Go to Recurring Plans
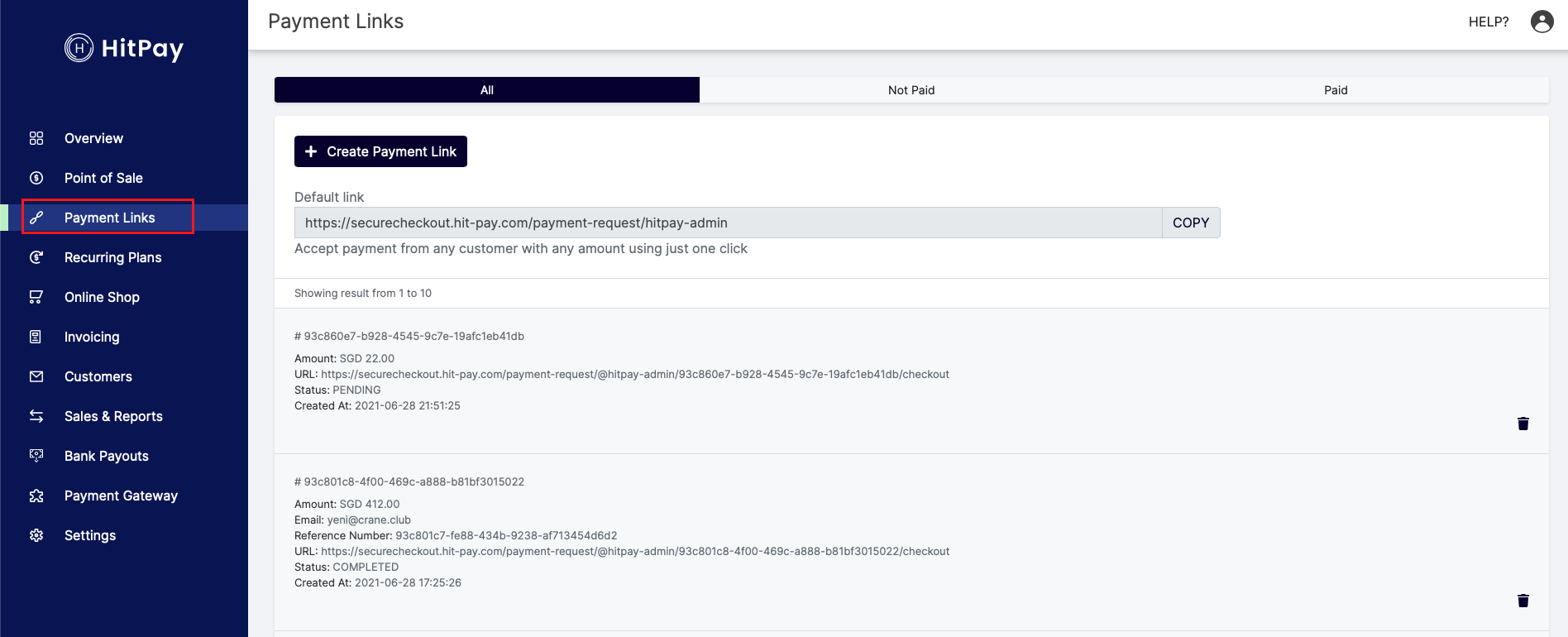This screenshot has height=637, width=1568. 113,257
